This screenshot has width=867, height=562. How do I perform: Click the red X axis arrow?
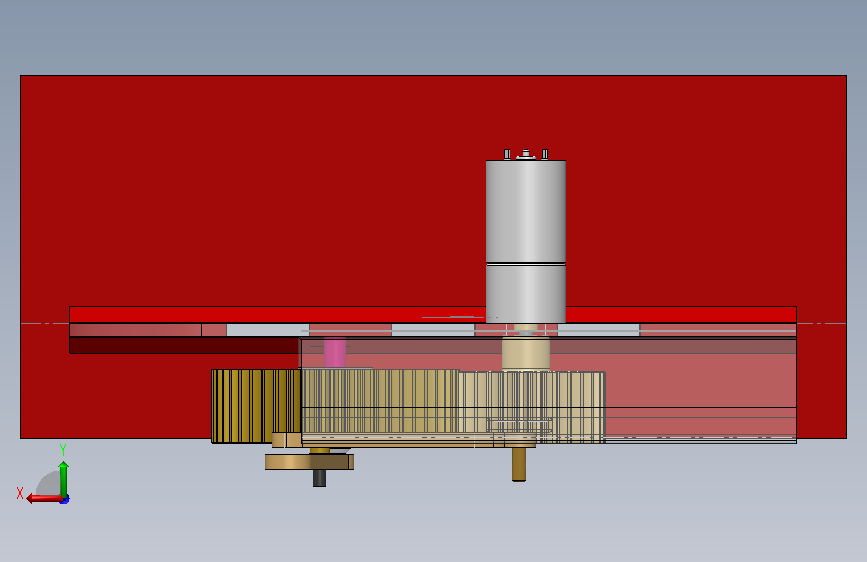click(x=44, y=499)
